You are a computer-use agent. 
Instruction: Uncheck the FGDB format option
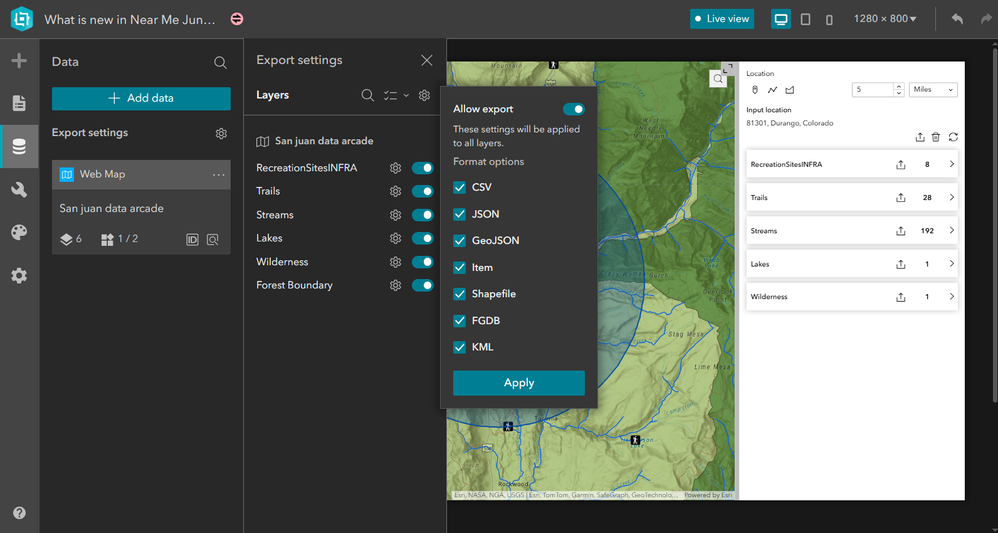pos(460,320)
